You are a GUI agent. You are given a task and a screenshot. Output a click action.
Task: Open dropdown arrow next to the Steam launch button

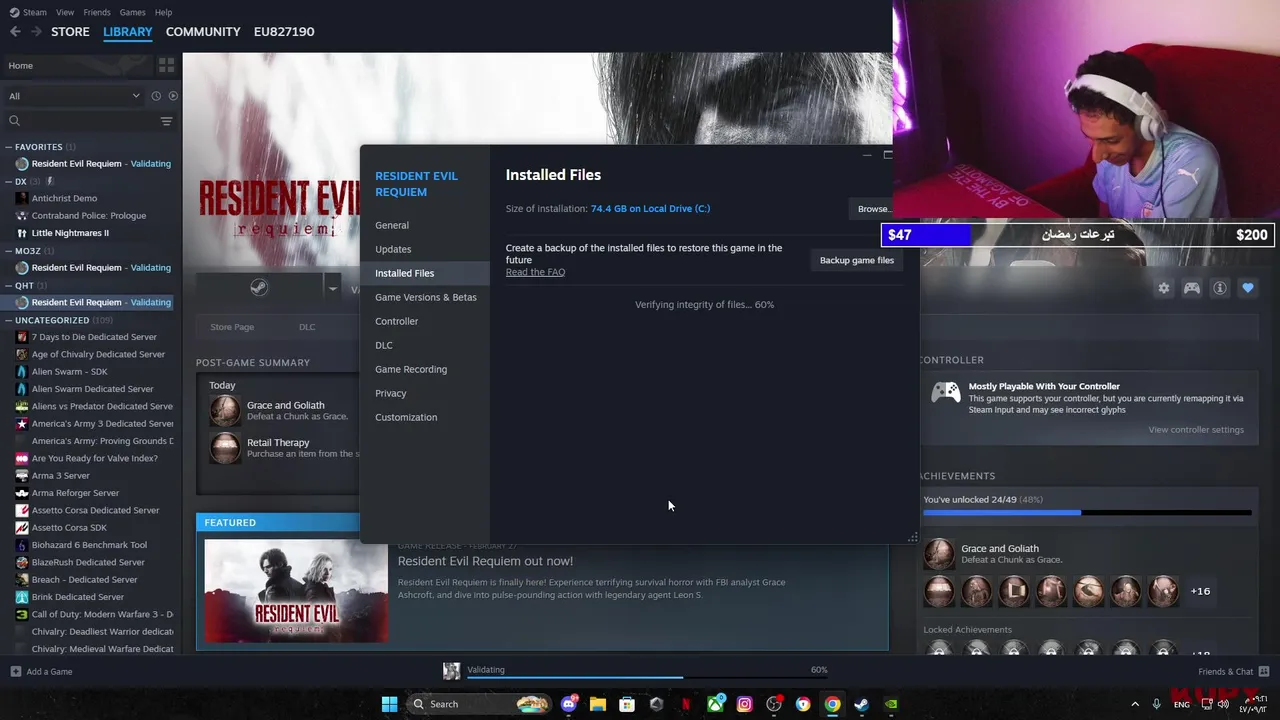[x=333, y=289]
